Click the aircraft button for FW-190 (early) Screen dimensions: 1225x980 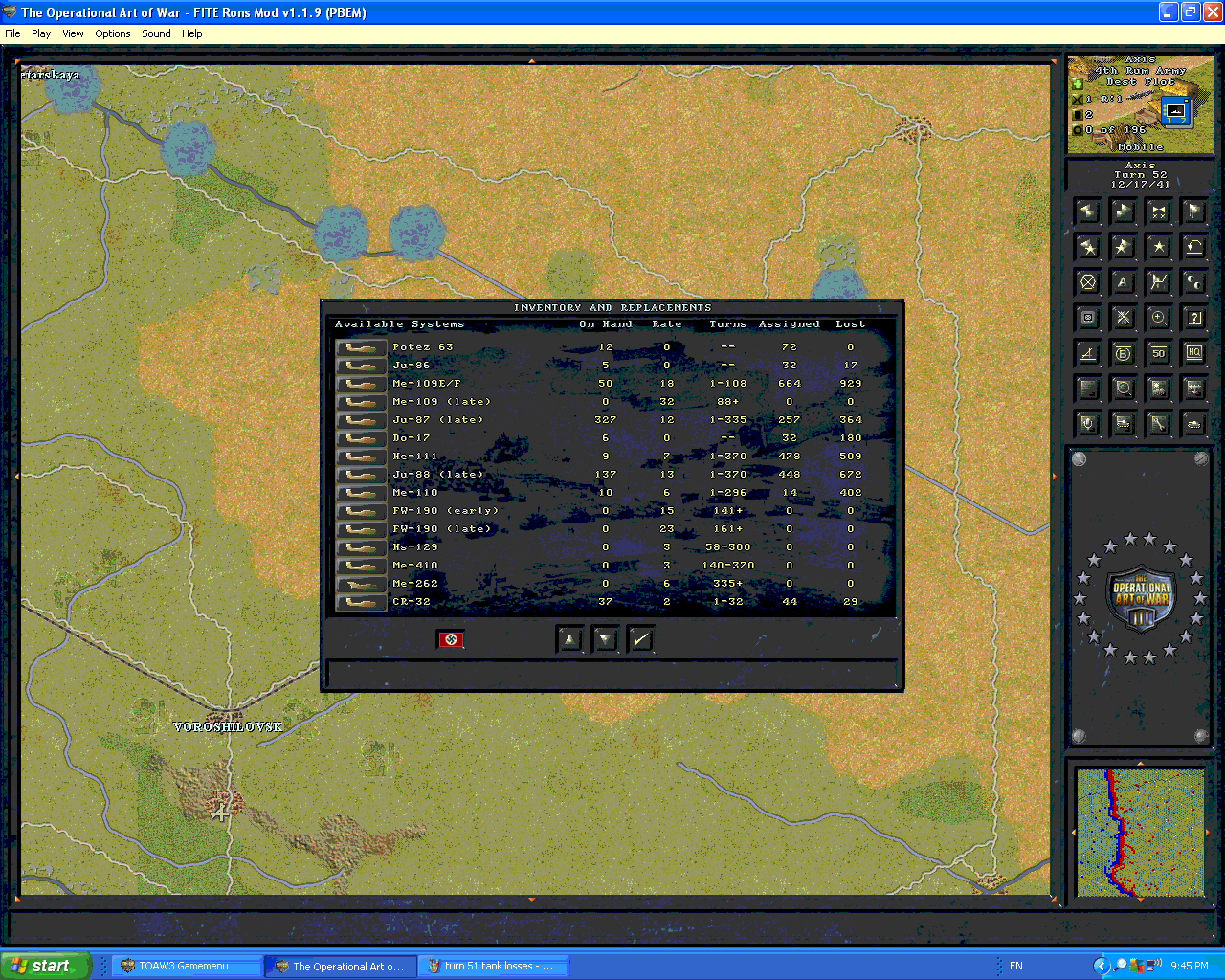361,511
